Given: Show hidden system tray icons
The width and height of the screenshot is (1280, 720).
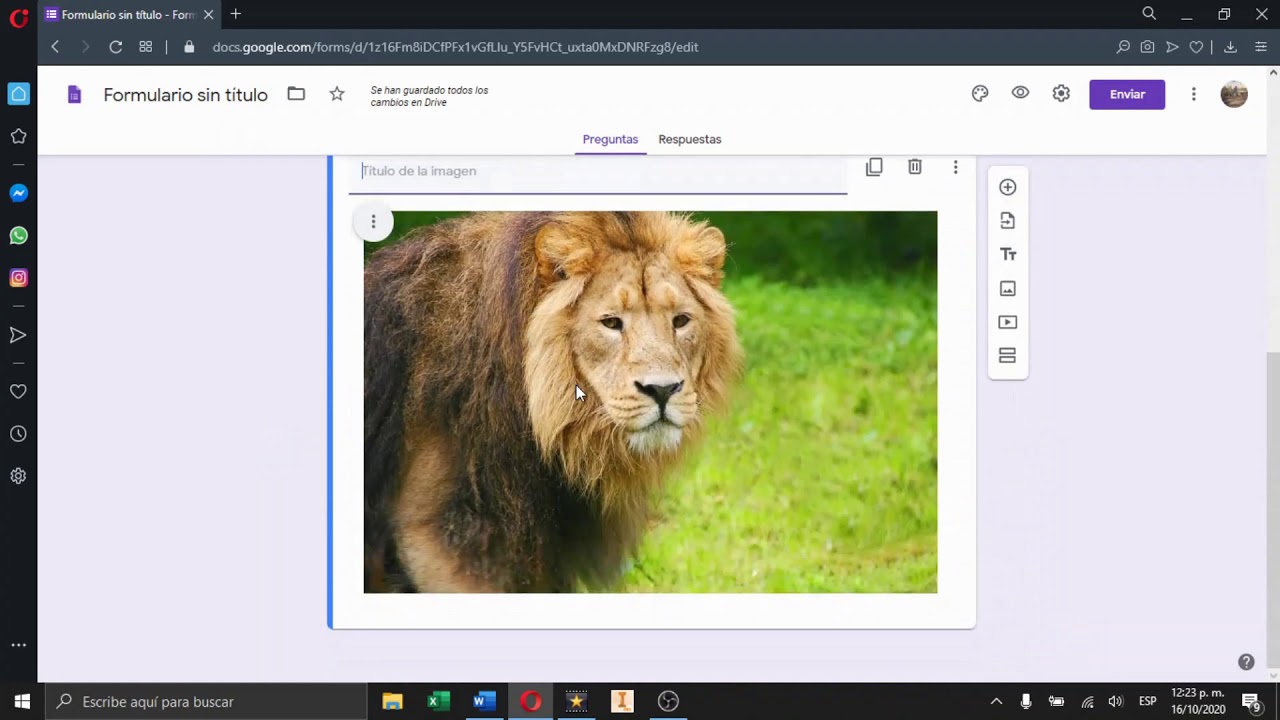Looking at the screenshot, I should [996, 701].
